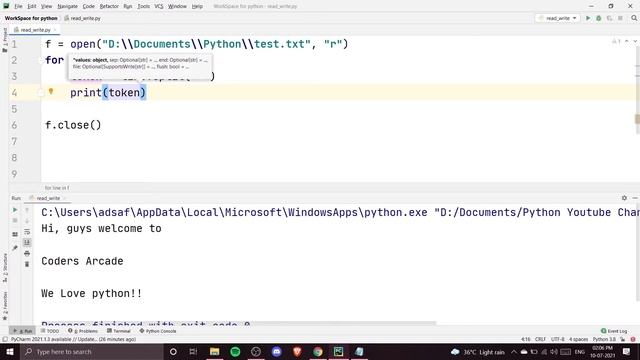Click the red error indicator in status bar
This screenshot has width=640, height=360.
pyautogui.click(x=633, y=339)
